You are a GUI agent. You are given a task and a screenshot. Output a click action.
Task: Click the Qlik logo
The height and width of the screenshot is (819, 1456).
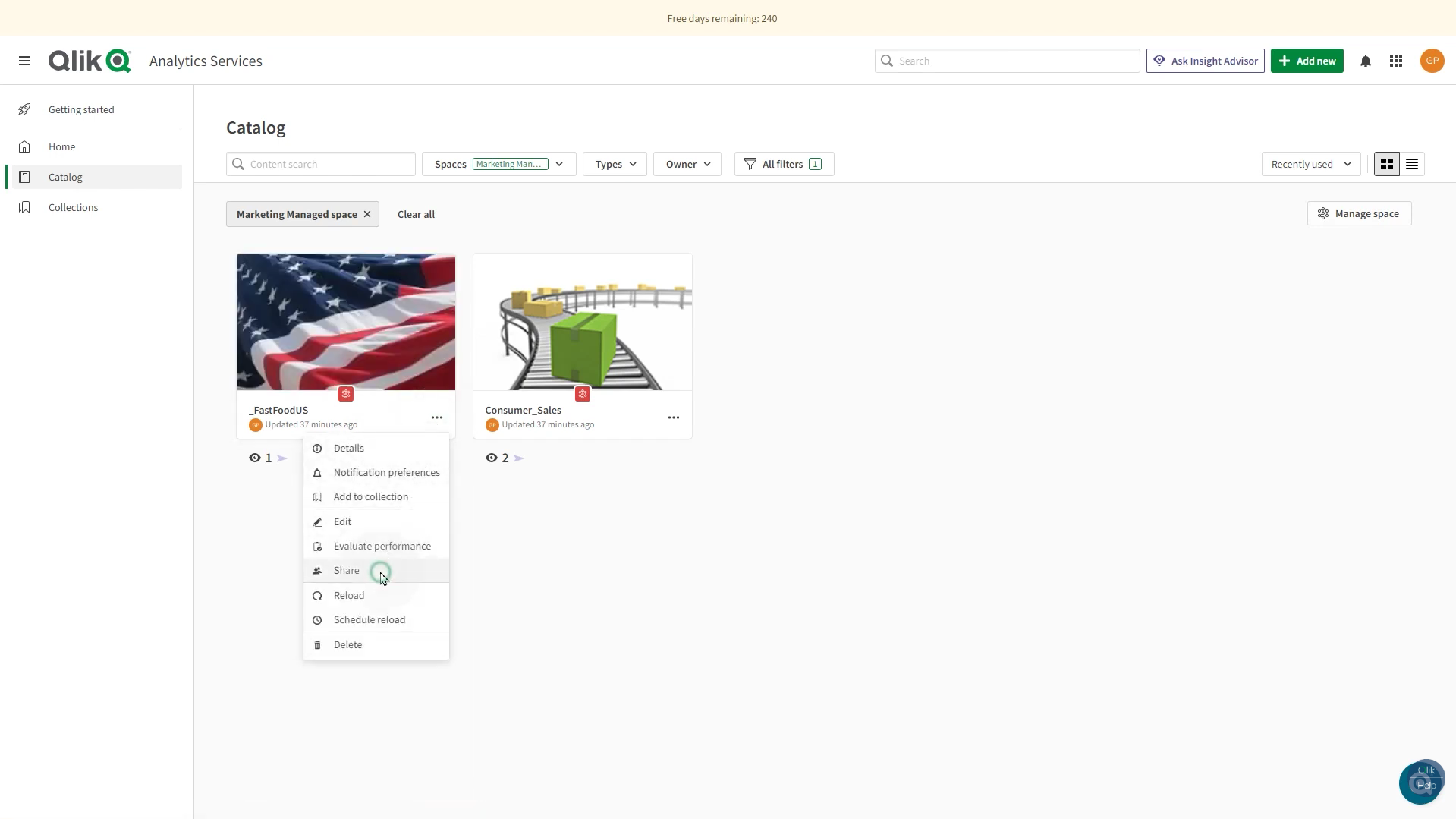[90, 61]
